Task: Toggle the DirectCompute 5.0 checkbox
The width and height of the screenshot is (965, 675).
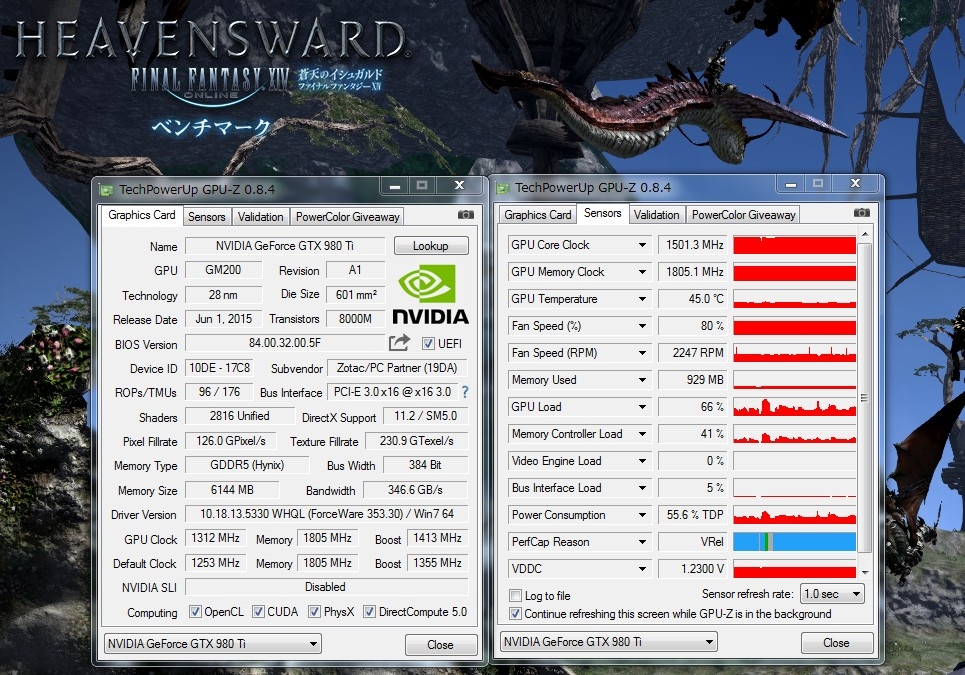Action: click(x=369, y=612)
